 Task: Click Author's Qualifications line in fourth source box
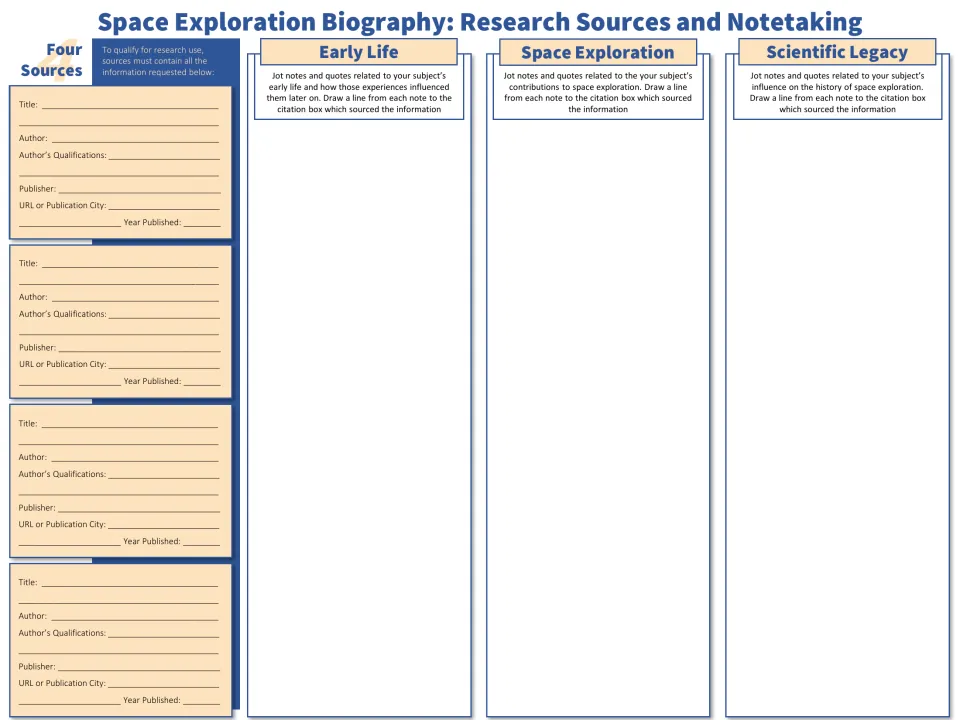(x=164, y=632)
